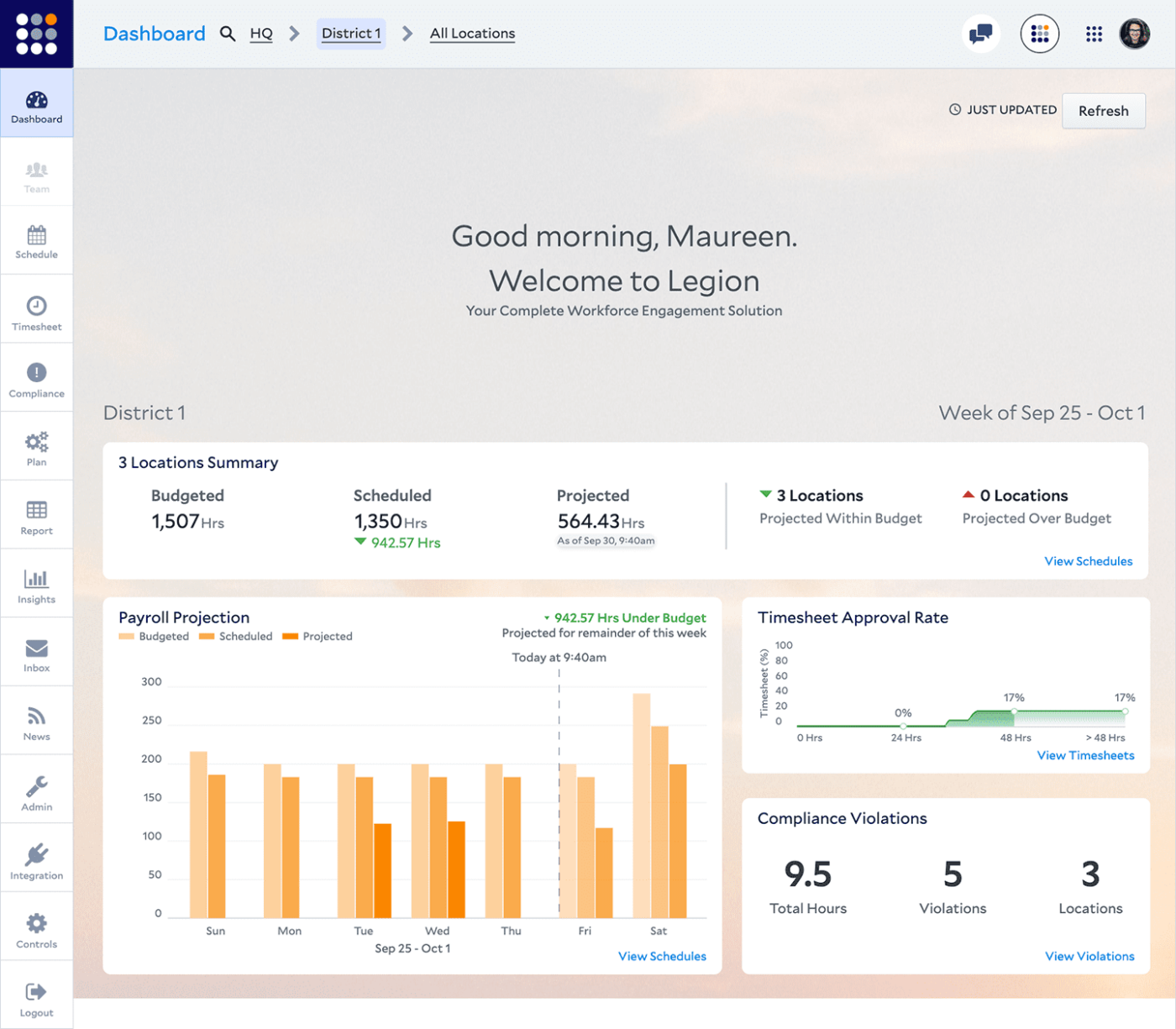Check the Inbox from the sidebar
1176x1029 pixels.
(36, 653)
